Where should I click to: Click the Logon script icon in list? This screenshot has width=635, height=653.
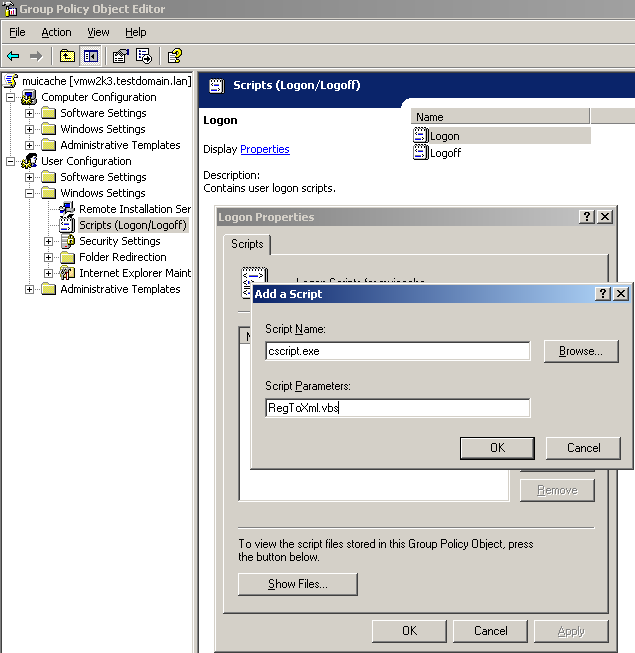[x=421, y=135]
